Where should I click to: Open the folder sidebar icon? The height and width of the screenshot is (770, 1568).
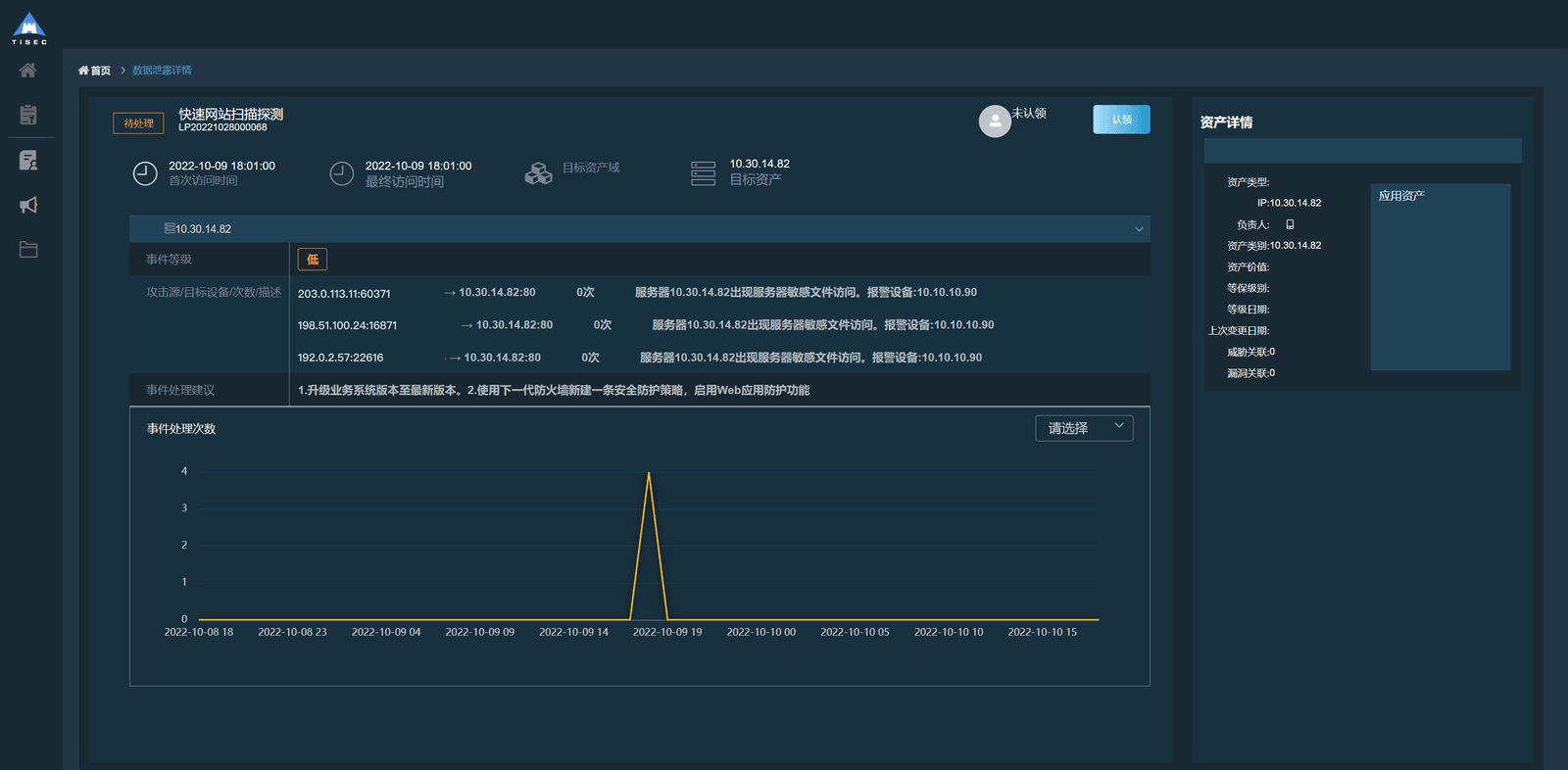tap(28, 250)
